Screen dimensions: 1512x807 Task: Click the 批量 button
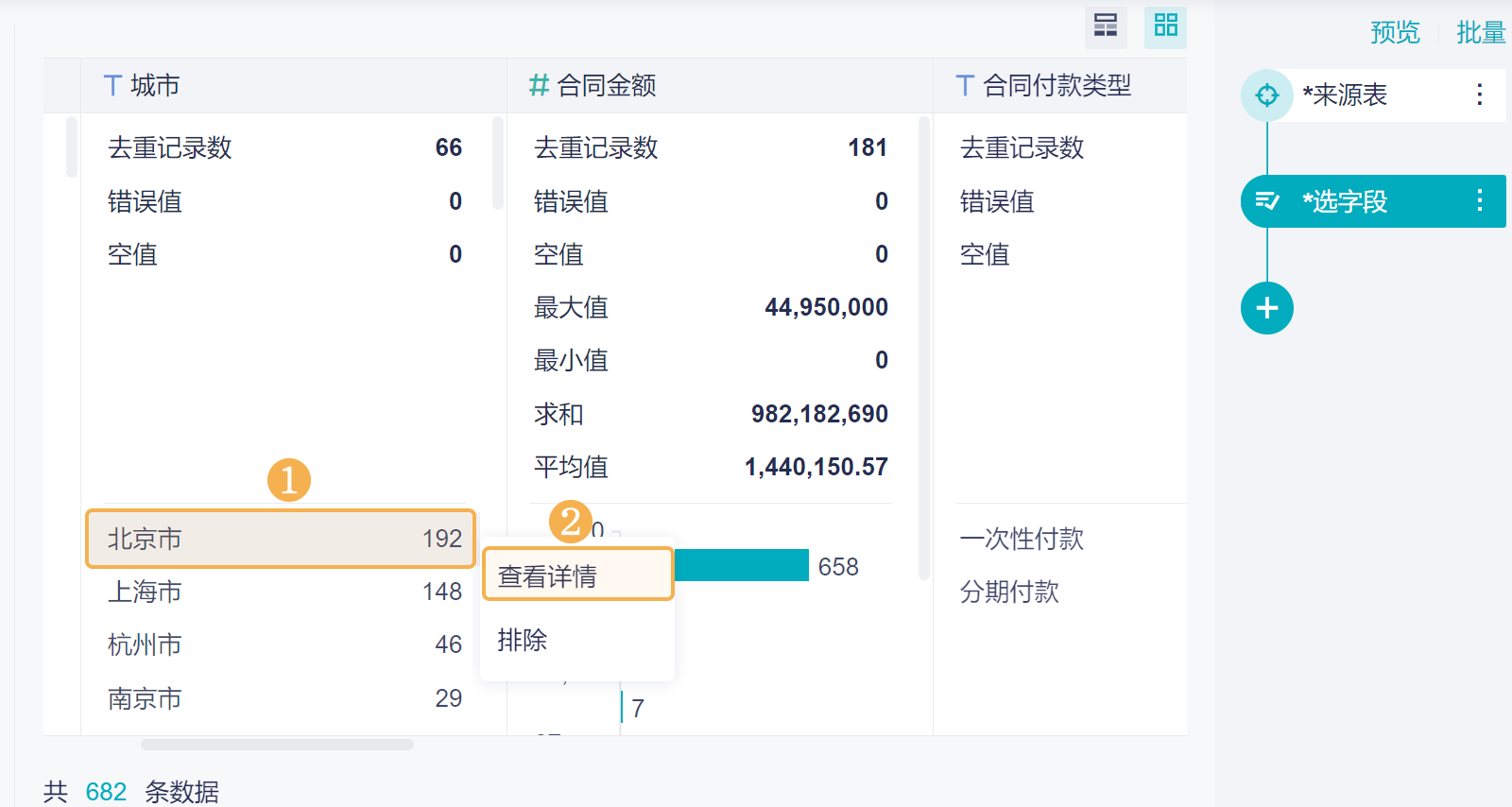(1480, 33)
